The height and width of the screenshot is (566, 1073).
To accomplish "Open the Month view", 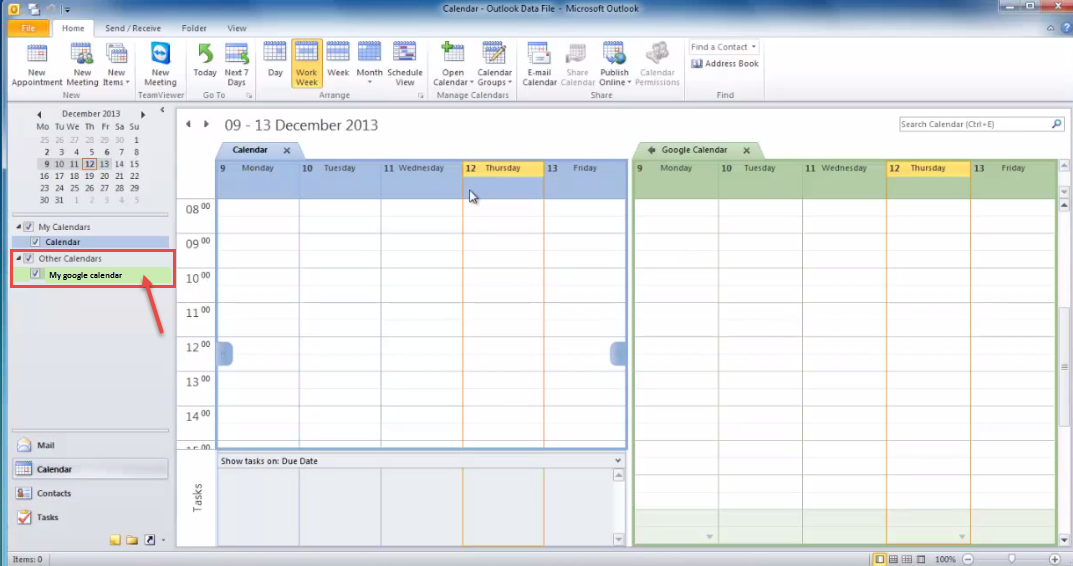I will tap(370, 64).
